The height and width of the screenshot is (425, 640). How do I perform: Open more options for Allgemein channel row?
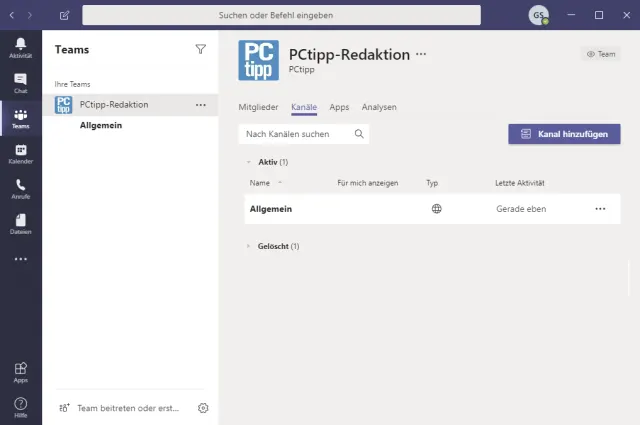click(600, 209)
